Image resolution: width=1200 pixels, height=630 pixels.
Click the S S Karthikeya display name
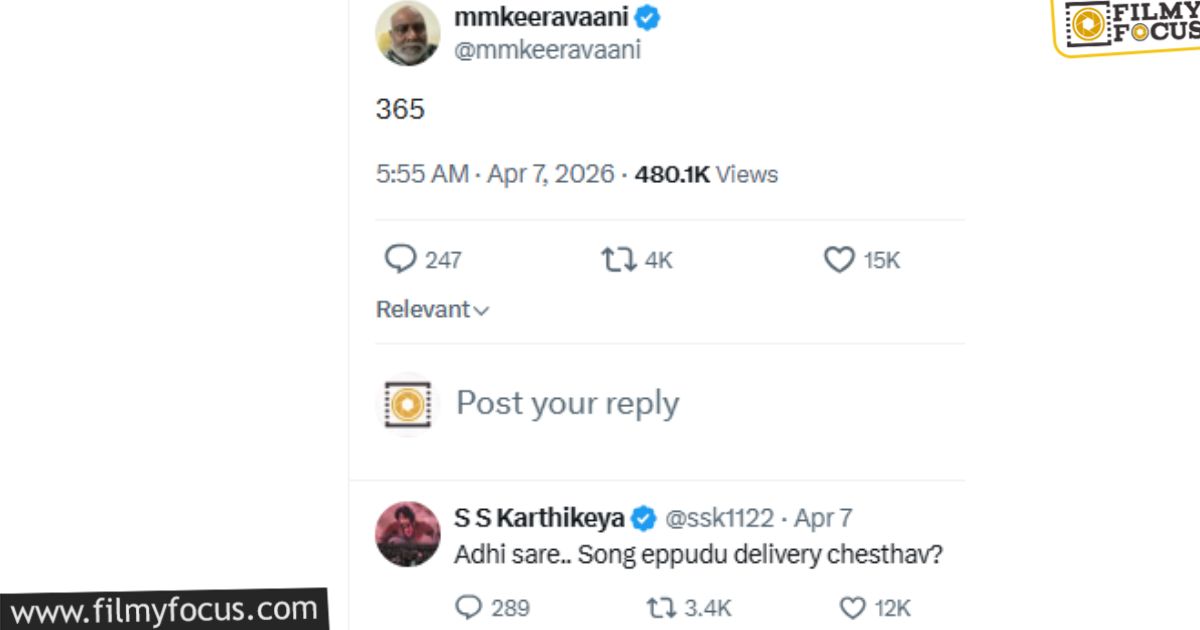(539, 518)
